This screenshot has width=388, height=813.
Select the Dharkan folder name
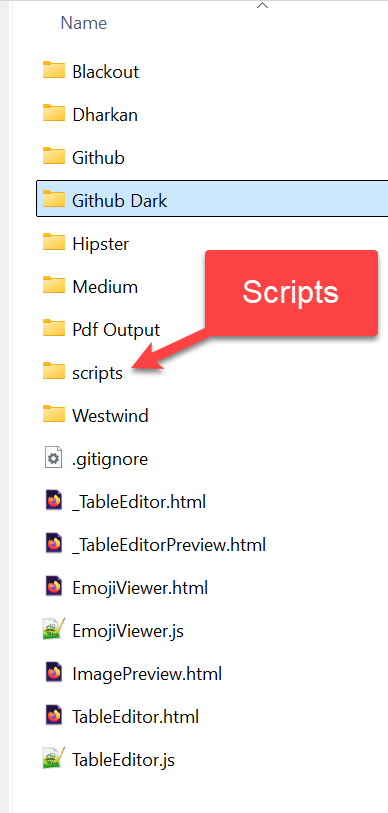105,115
